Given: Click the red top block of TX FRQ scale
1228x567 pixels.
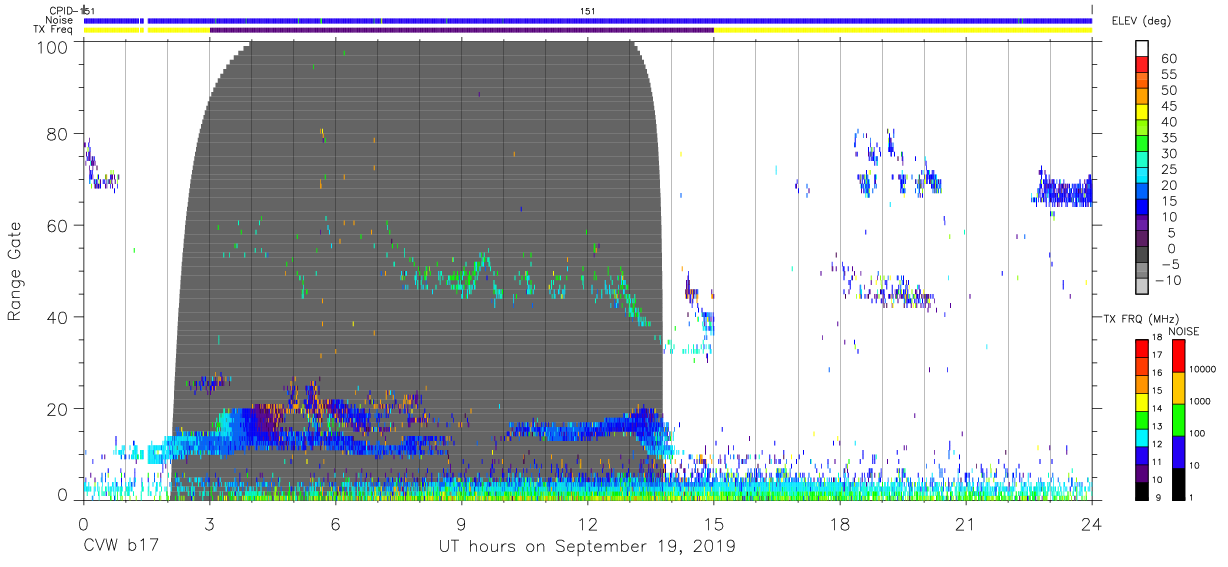Looking at the screenshot, I should pyautogui.click(x=1143, y=349).
